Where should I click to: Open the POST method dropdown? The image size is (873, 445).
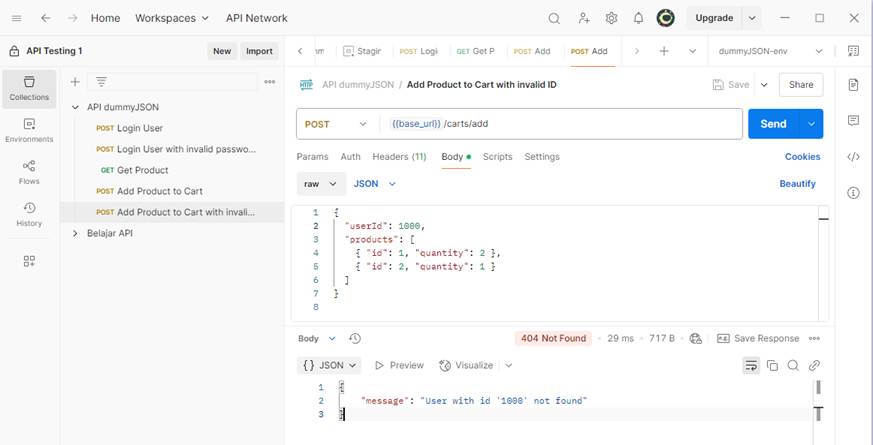(336, 124)
